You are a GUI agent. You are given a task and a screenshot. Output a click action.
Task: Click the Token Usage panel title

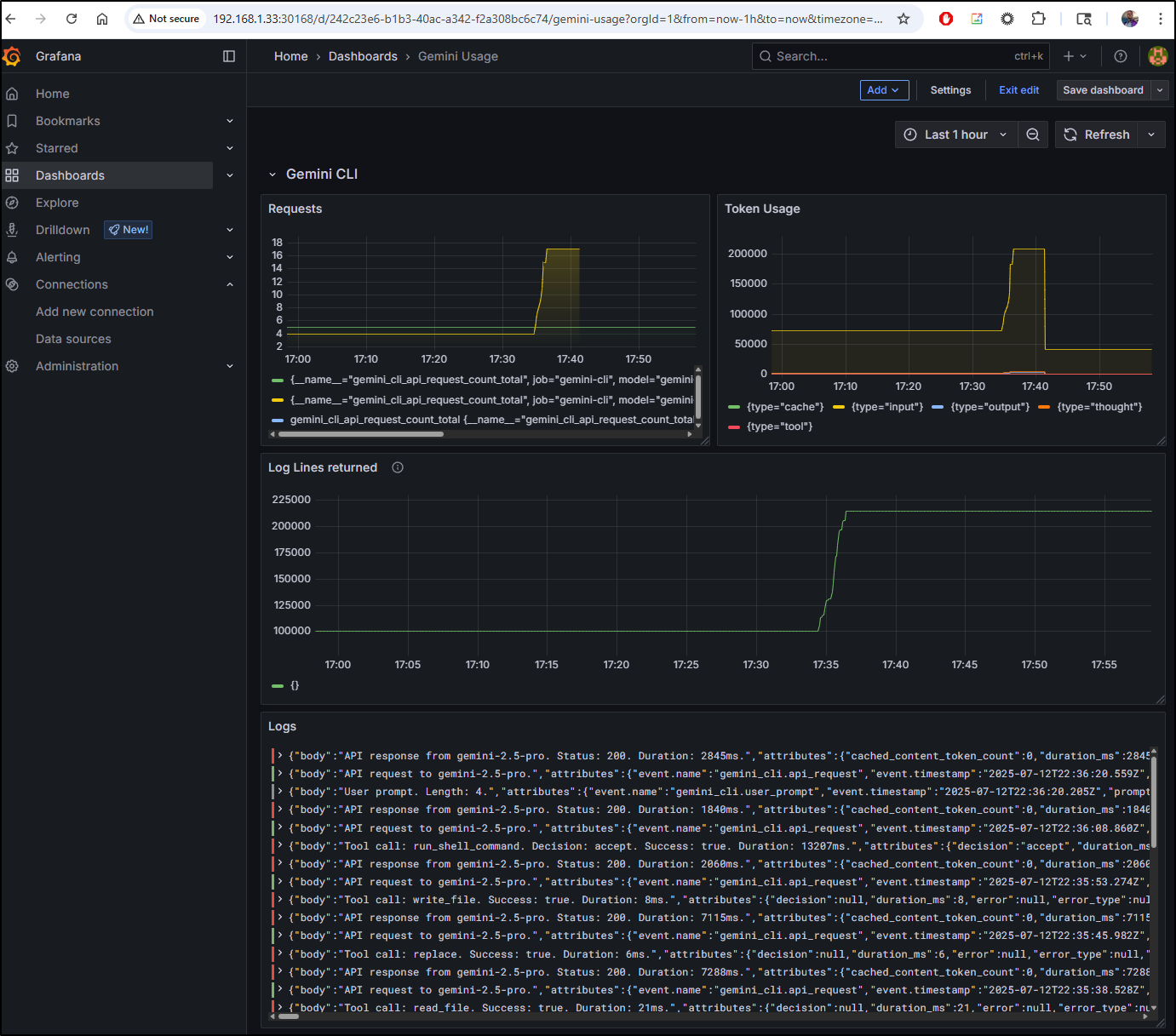point(762,209)
